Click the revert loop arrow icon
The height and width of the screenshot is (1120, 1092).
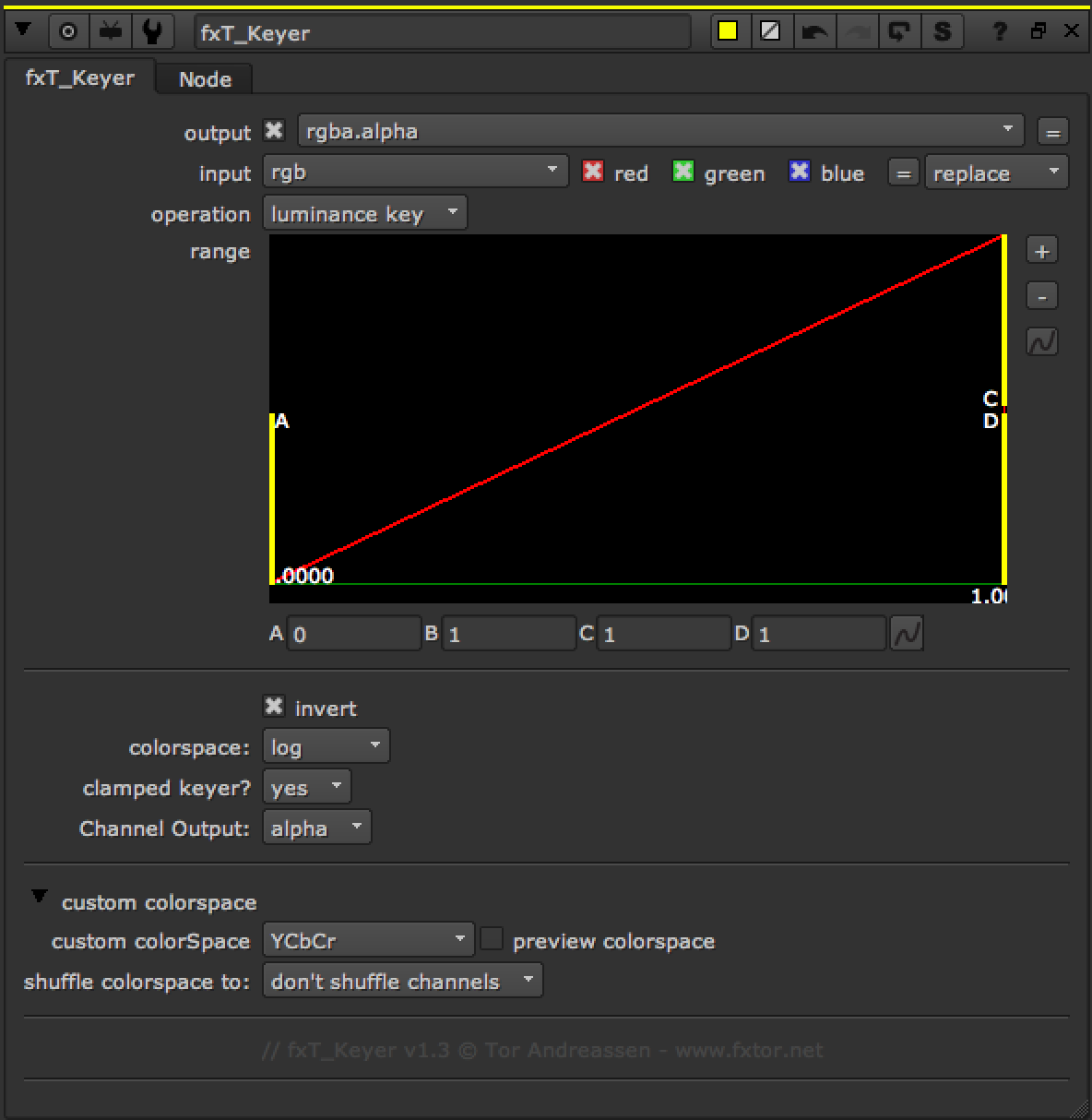pos(897,32)
